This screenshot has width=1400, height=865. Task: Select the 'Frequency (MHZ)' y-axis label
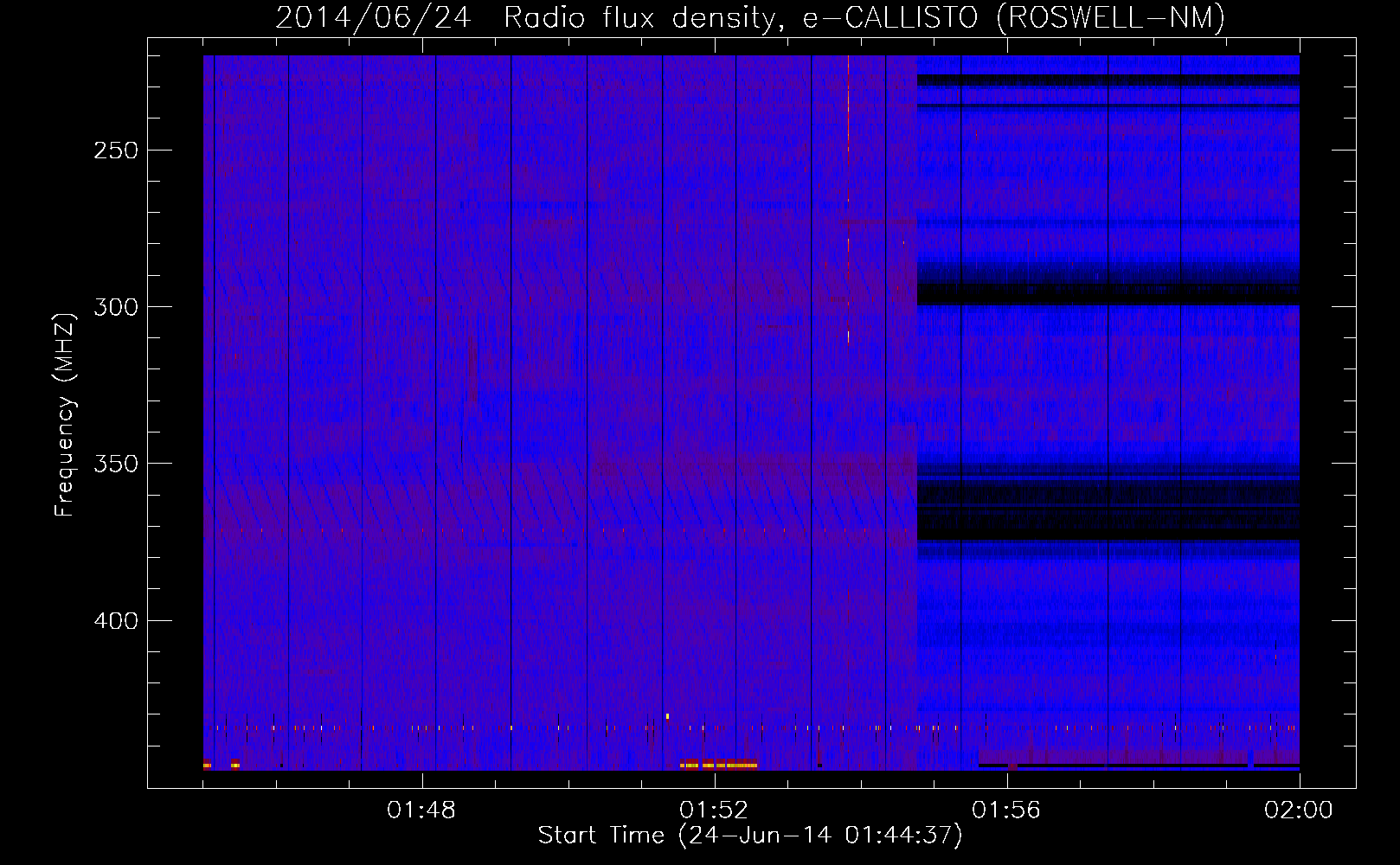pos(64,415)
